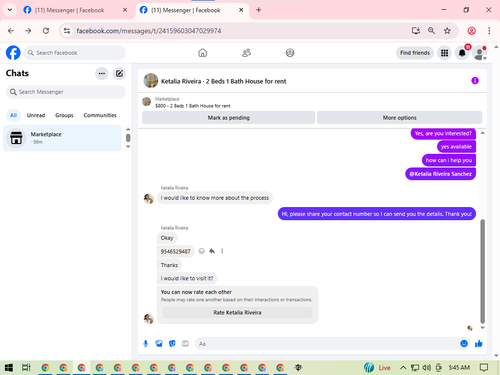Viewport: 500px width, 375px height.
Task: Click chat list scroll down arrow
Action: coord(128,146)
